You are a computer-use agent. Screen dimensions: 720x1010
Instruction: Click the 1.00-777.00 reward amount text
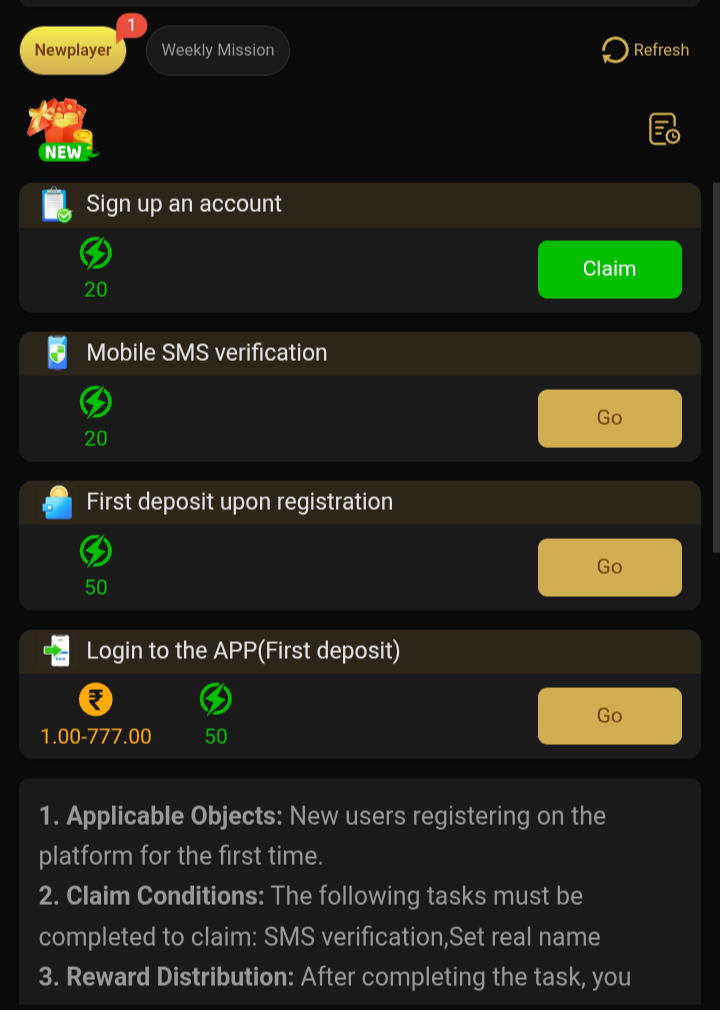(96, 737)
